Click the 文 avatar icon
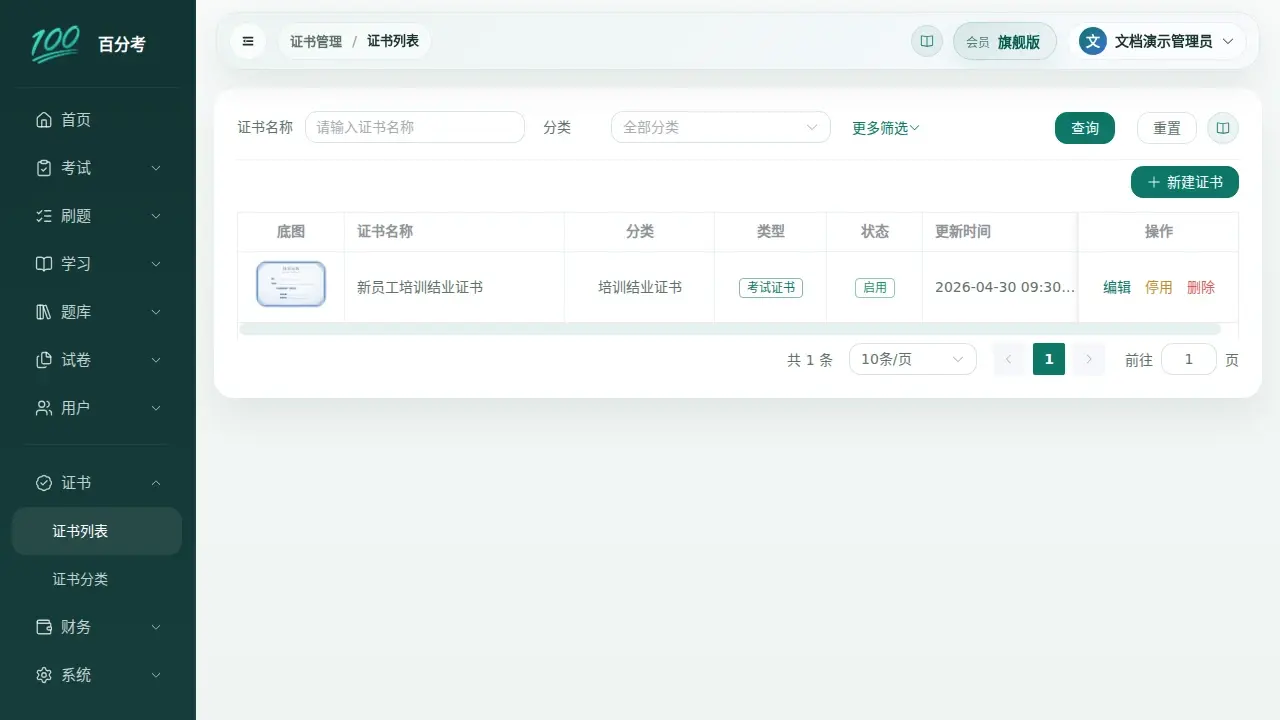This screenshot has width=1280, height=720. click(x=1093, y=41)
